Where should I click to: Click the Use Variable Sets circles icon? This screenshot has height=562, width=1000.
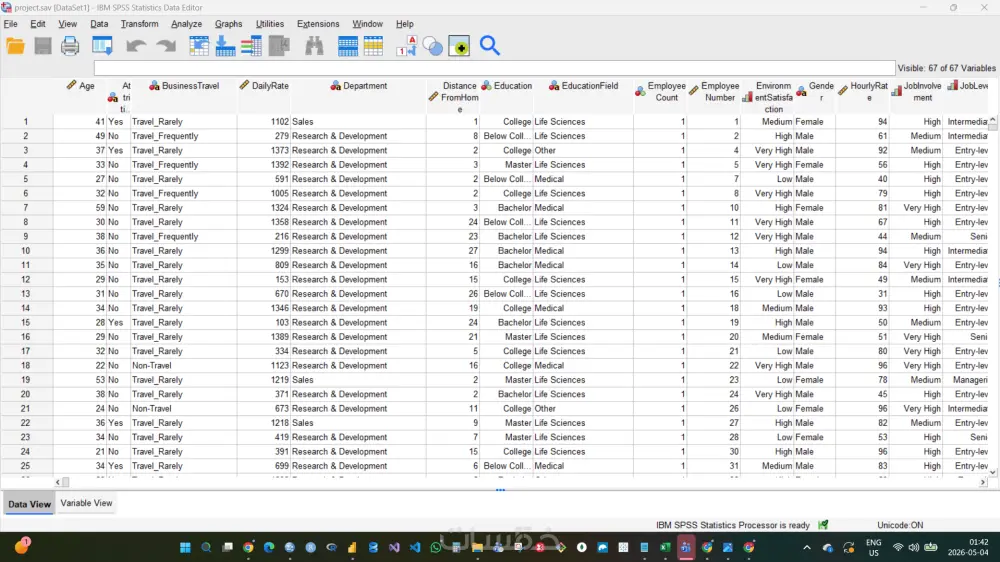click(432, 46)
